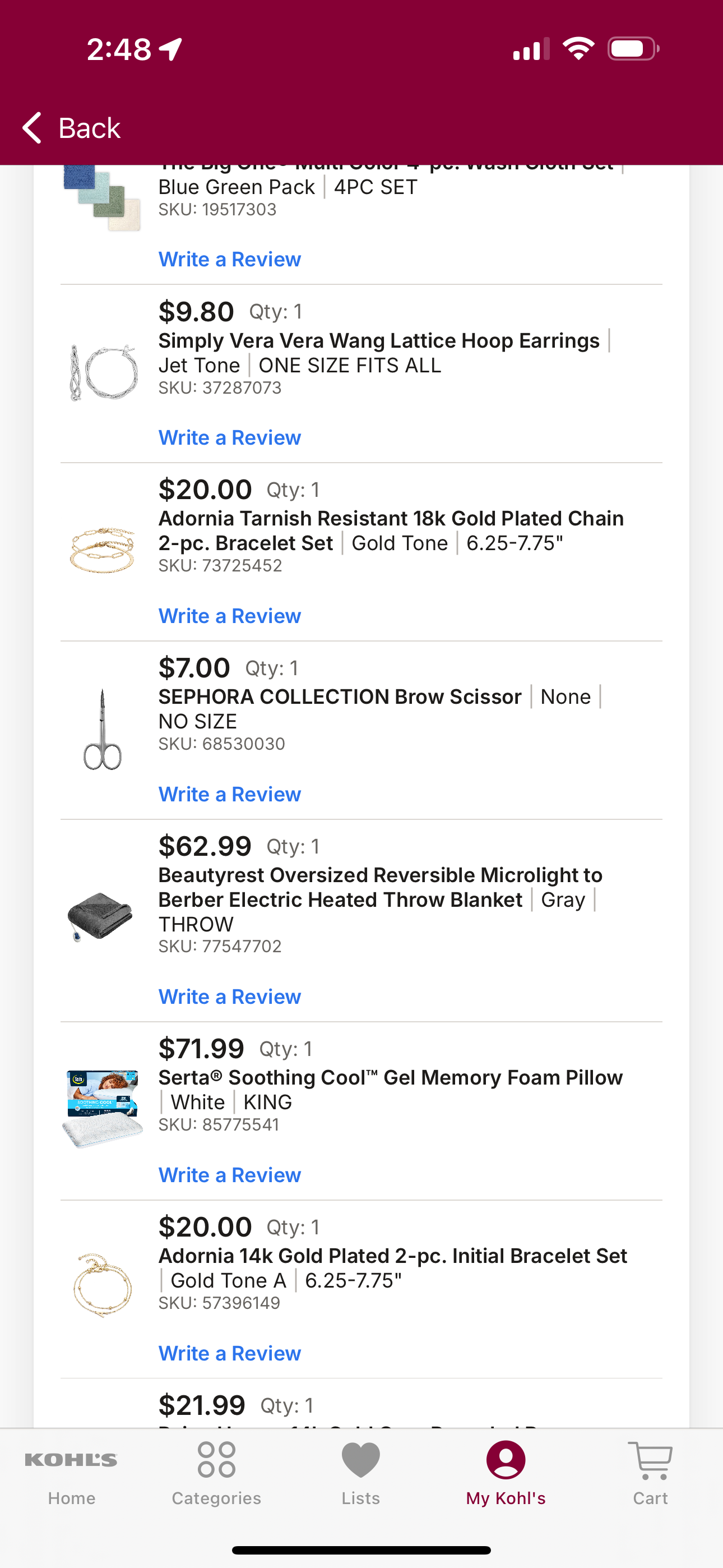Open the hoop earrings product thumbnail
Image resolution: width=723 pixels, height=1568 pixels.
click(x=102, y=371)
